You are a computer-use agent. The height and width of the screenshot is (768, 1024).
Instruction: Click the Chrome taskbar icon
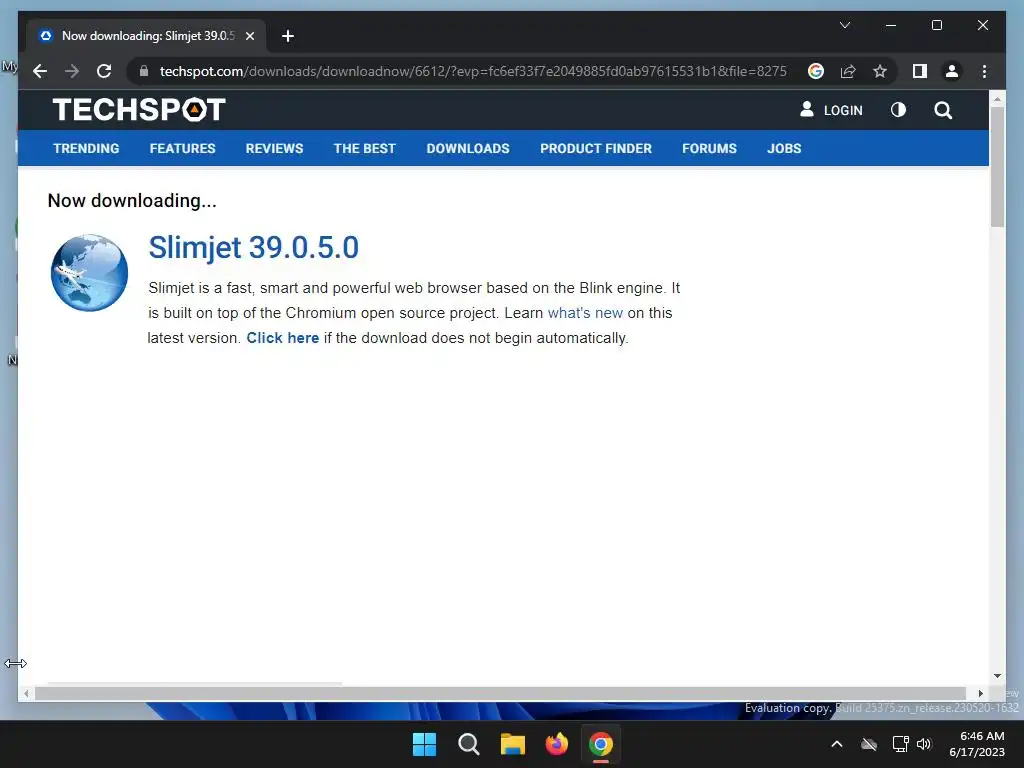601,744
